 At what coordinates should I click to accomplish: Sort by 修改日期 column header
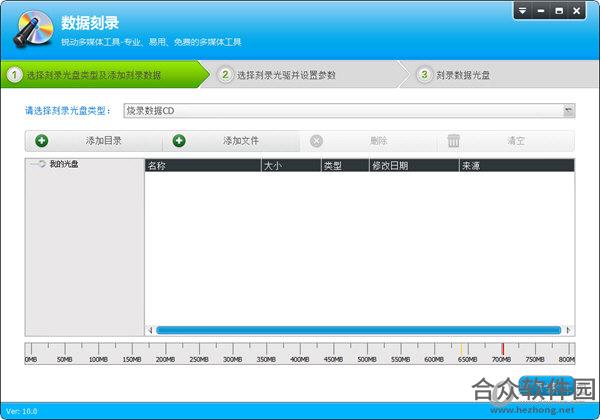pos(414,166)
